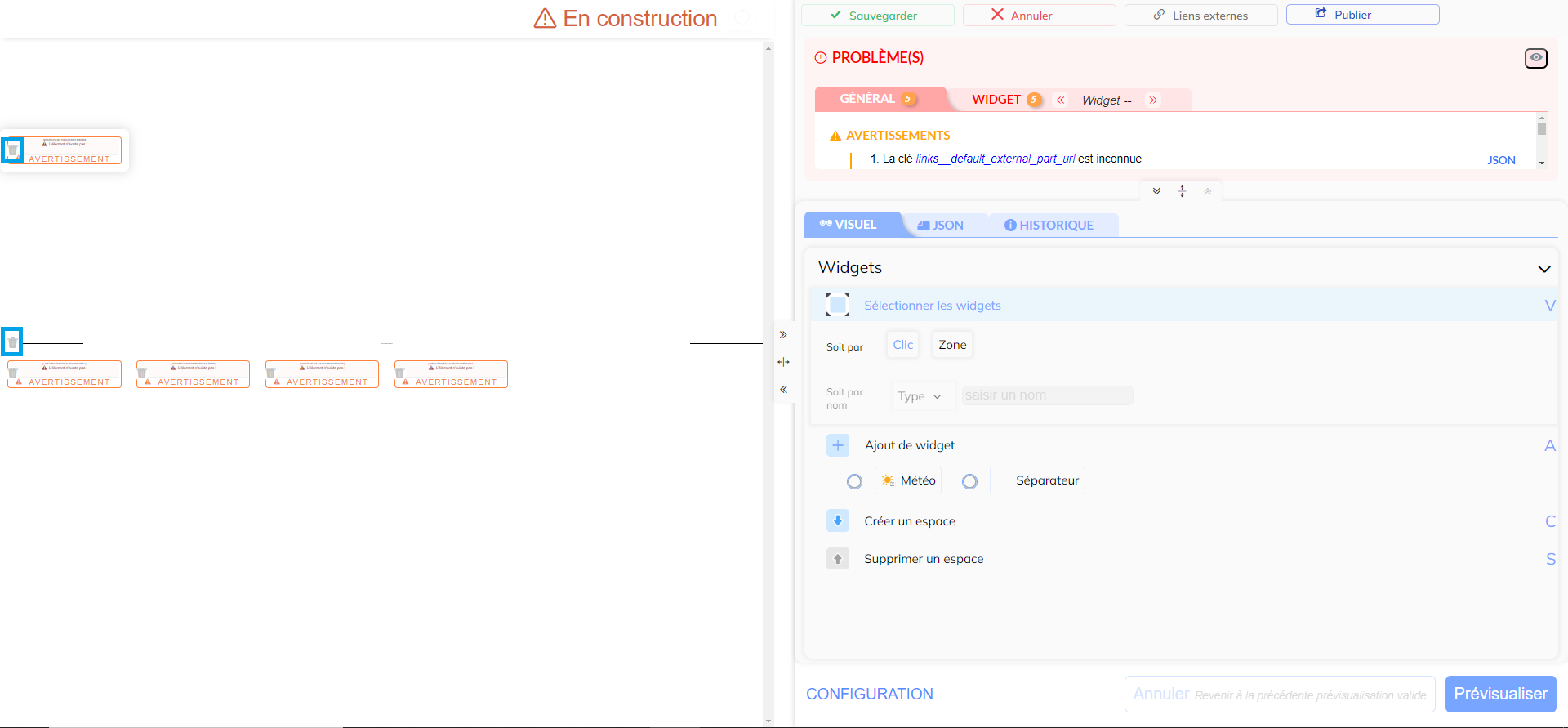Image resolution: width=1568 pixels, height=728 pixels.
Task: Click the trash icon on the top widget
Action: pyautogui.click(x=12, y=150)
